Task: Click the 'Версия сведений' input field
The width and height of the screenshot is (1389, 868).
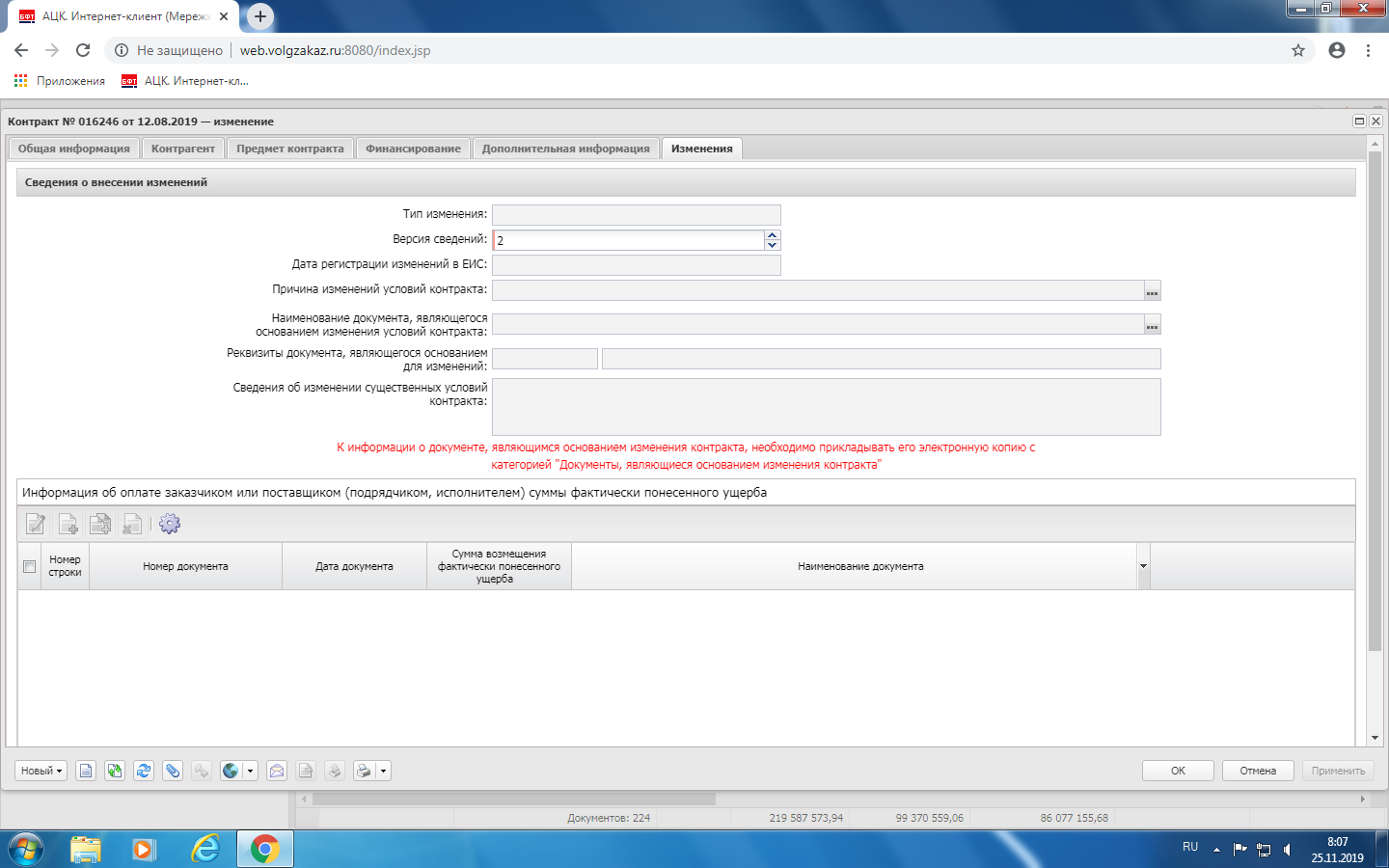Action: coord(629,240)
